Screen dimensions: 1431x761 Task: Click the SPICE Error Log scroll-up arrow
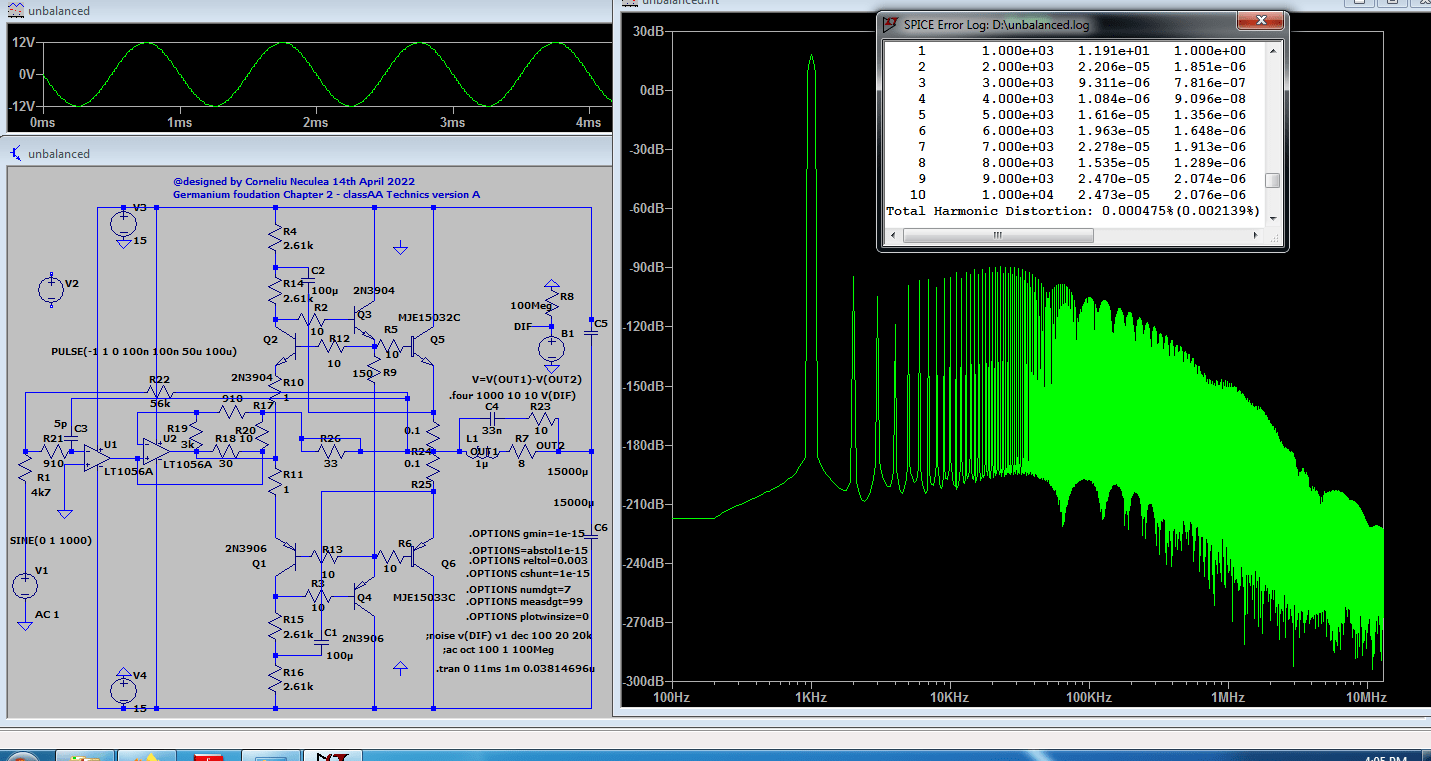coord(1272,51)
